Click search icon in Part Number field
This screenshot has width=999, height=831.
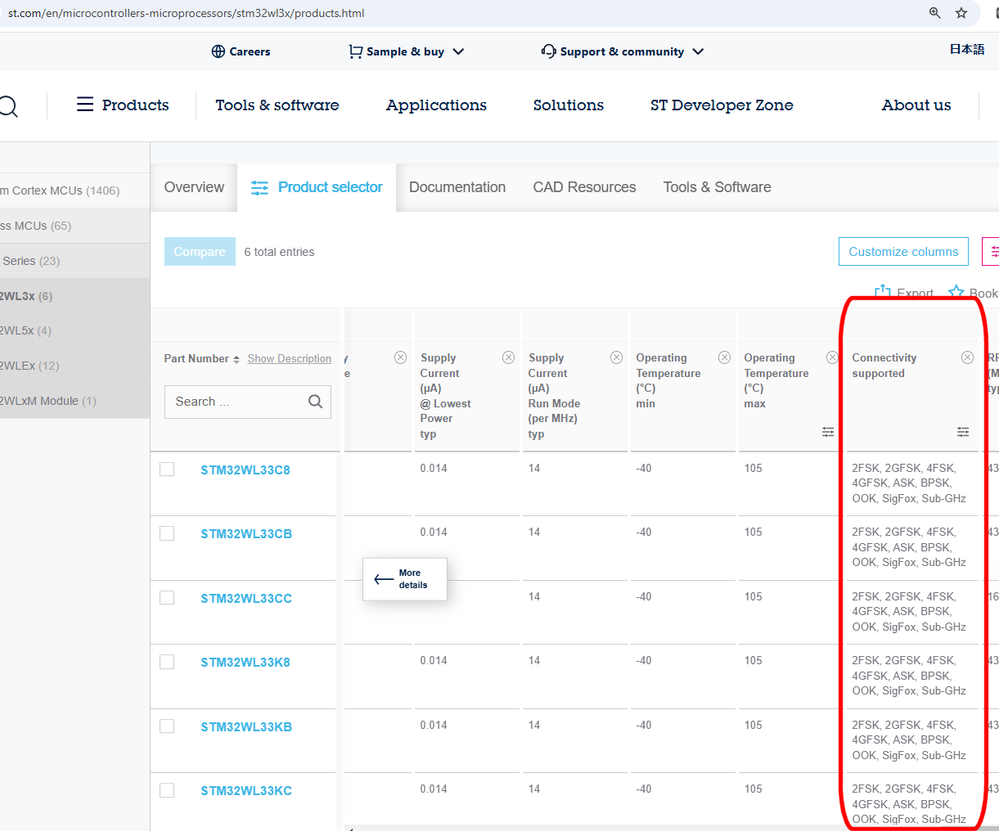[x=315, y=401]
